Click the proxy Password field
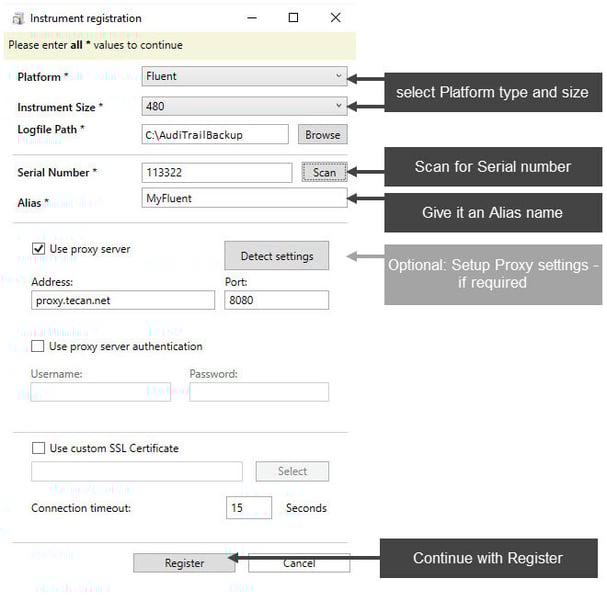607x601 pixels. [x=259, y=392]
